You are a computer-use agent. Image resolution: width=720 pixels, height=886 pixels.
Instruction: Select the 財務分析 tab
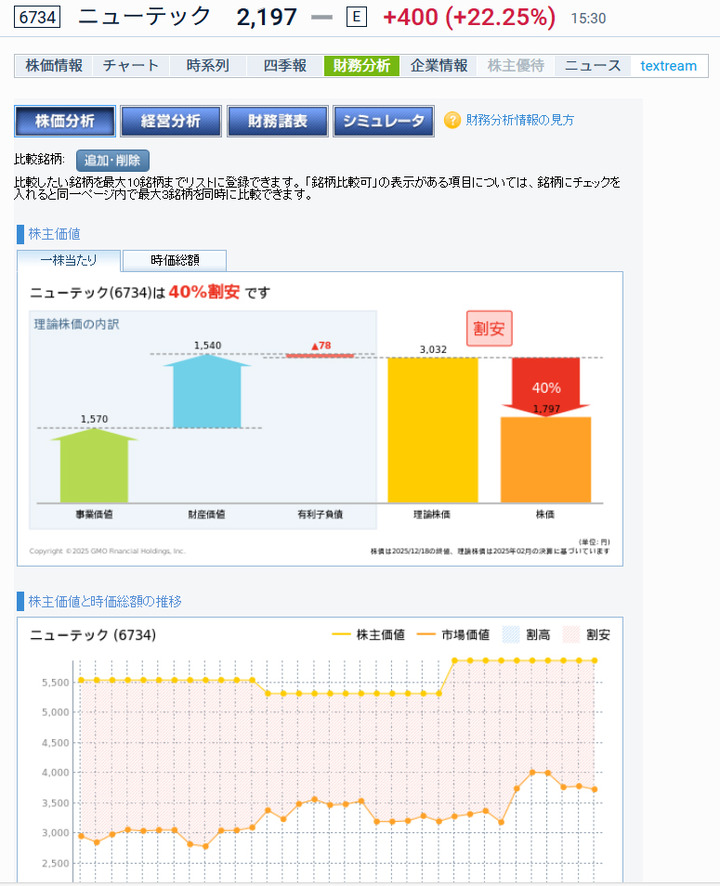[362, 66]
